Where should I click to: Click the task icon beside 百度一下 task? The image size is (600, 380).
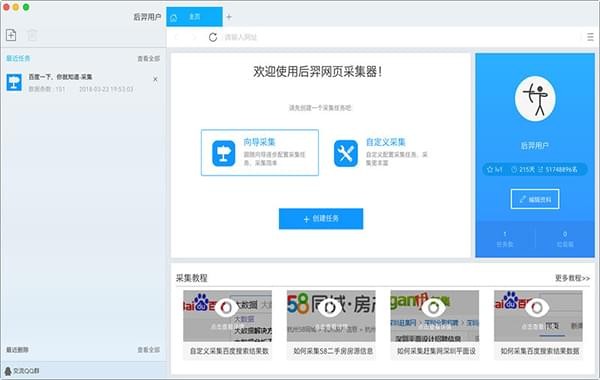pyautogui.click(x=14, y=82)
